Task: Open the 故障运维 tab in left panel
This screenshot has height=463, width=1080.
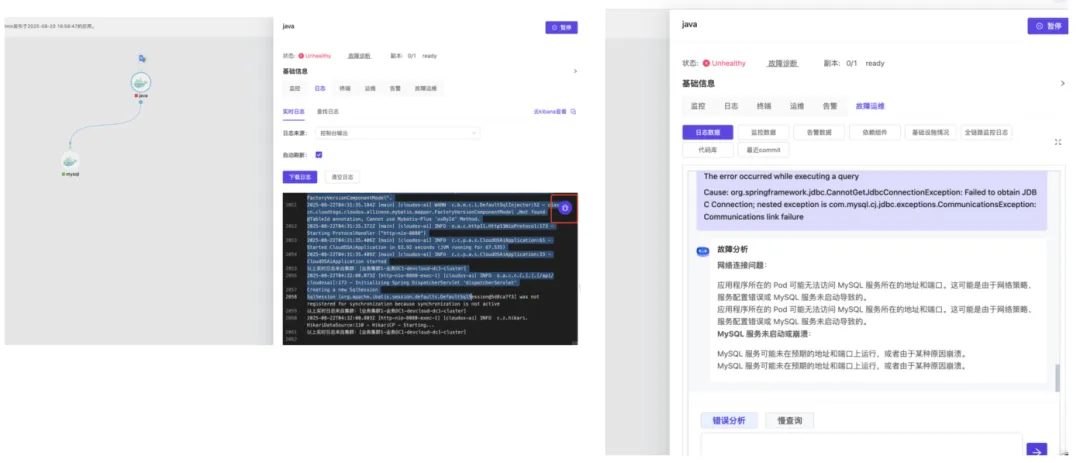Action: point(425,88)
